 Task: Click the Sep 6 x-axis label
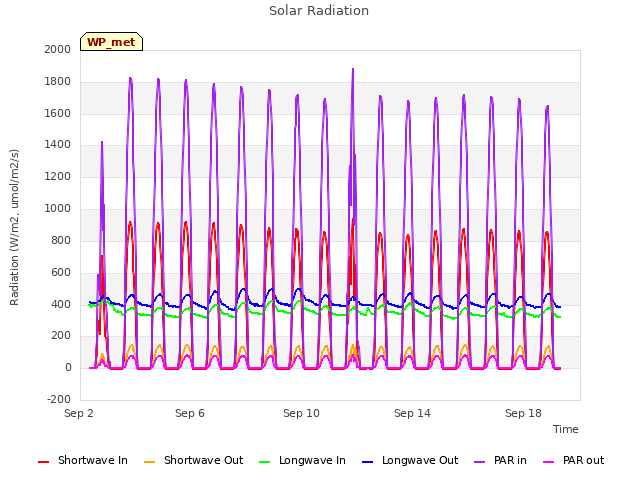coord(190,413)
